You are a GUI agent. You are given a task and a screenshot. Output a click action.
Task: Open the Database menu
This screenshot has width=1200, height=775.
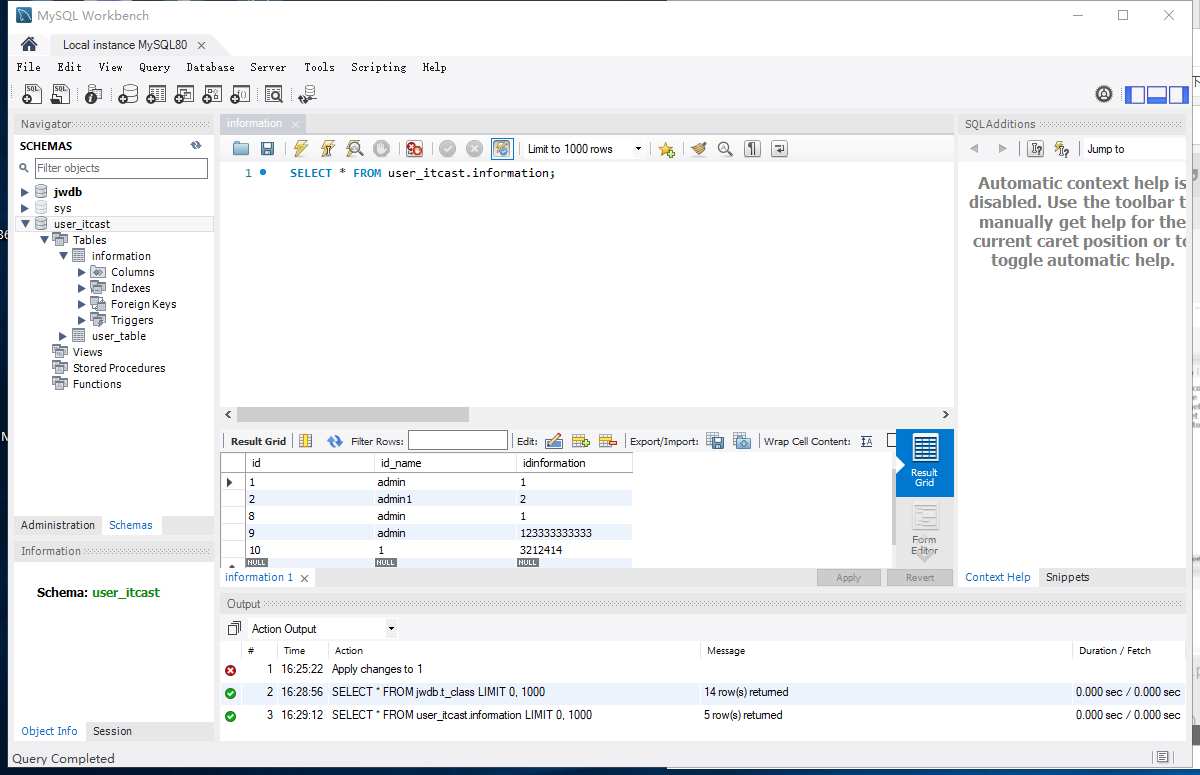pos(210,67)
